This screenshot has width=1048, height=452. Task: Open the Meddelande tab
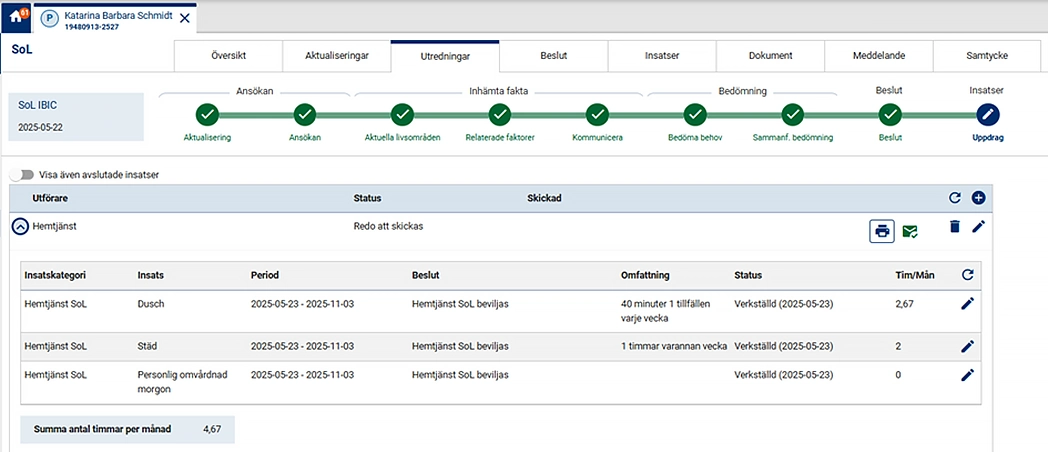click(878, 56)
